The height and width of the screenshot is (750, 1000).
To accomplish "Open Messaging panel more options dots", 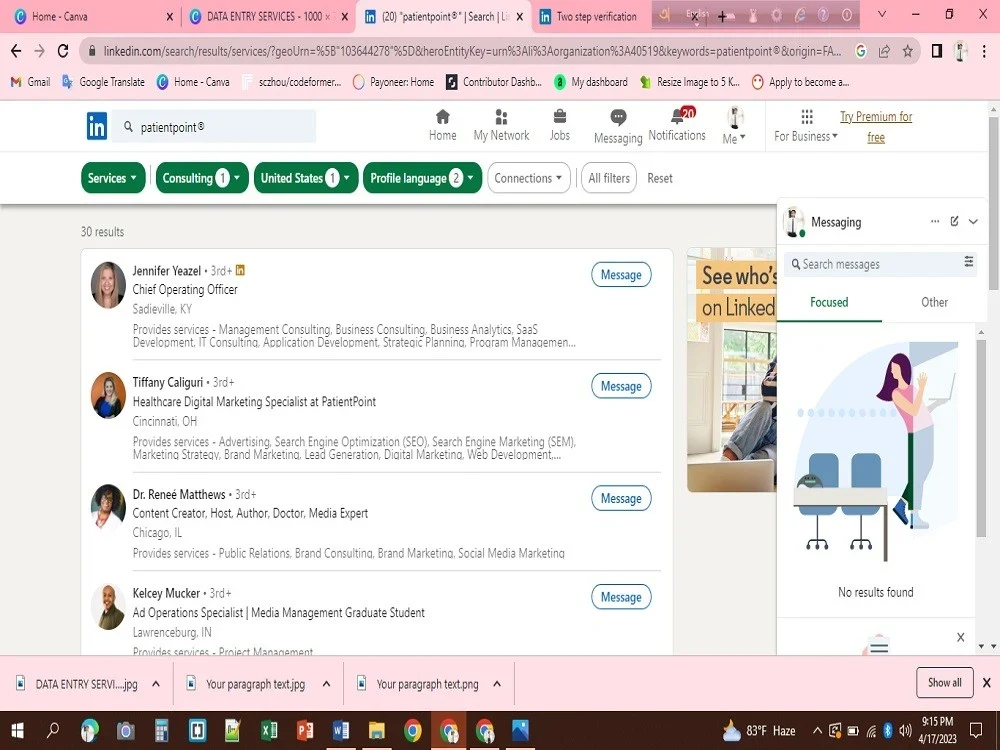I will (935, 221).
